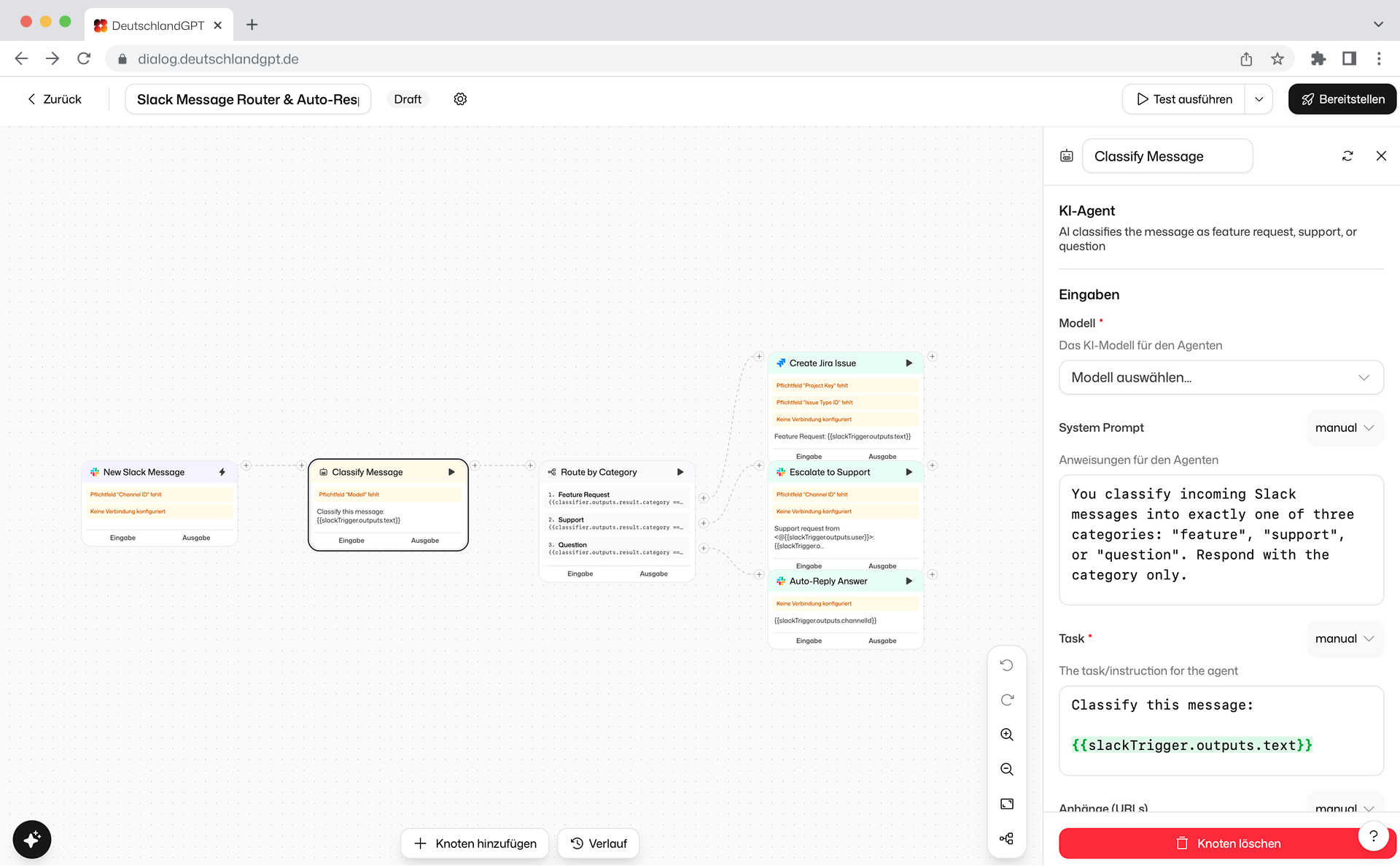1400x866 pixels.
Task: Click the Draft status badge
Action: tap(408, 99)
